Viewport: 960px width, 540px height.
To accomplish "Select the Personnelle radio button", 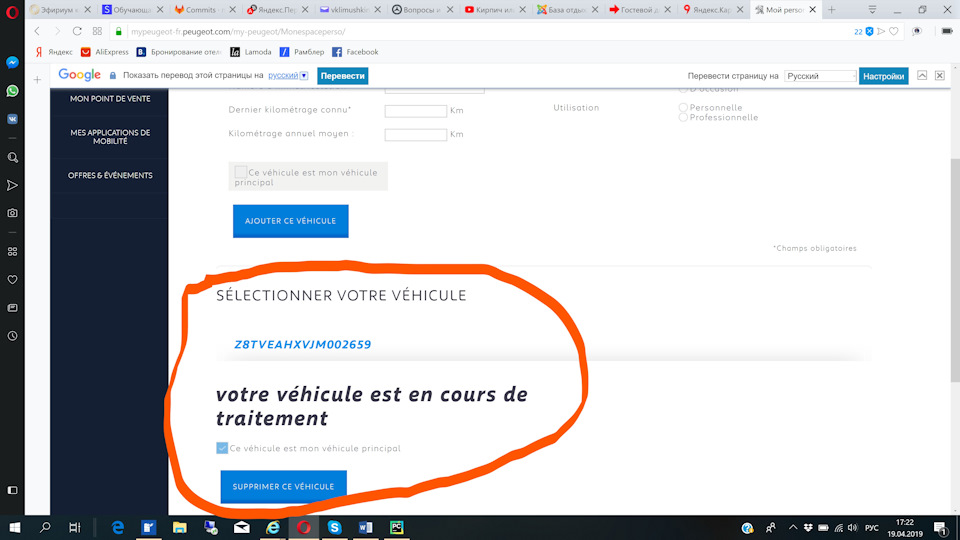I will point(683,107).
